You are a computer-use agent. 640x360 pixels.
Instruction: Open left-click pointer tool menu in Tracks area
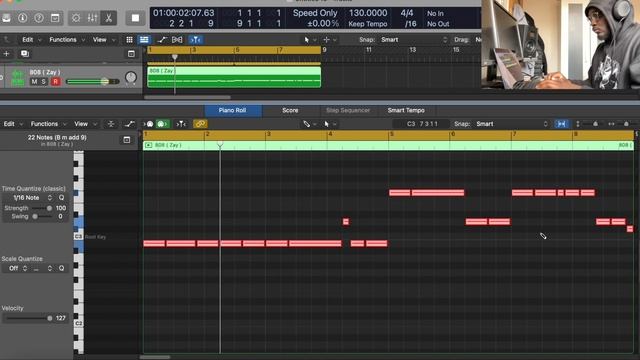pyautogui.click(x=309, y=40)
